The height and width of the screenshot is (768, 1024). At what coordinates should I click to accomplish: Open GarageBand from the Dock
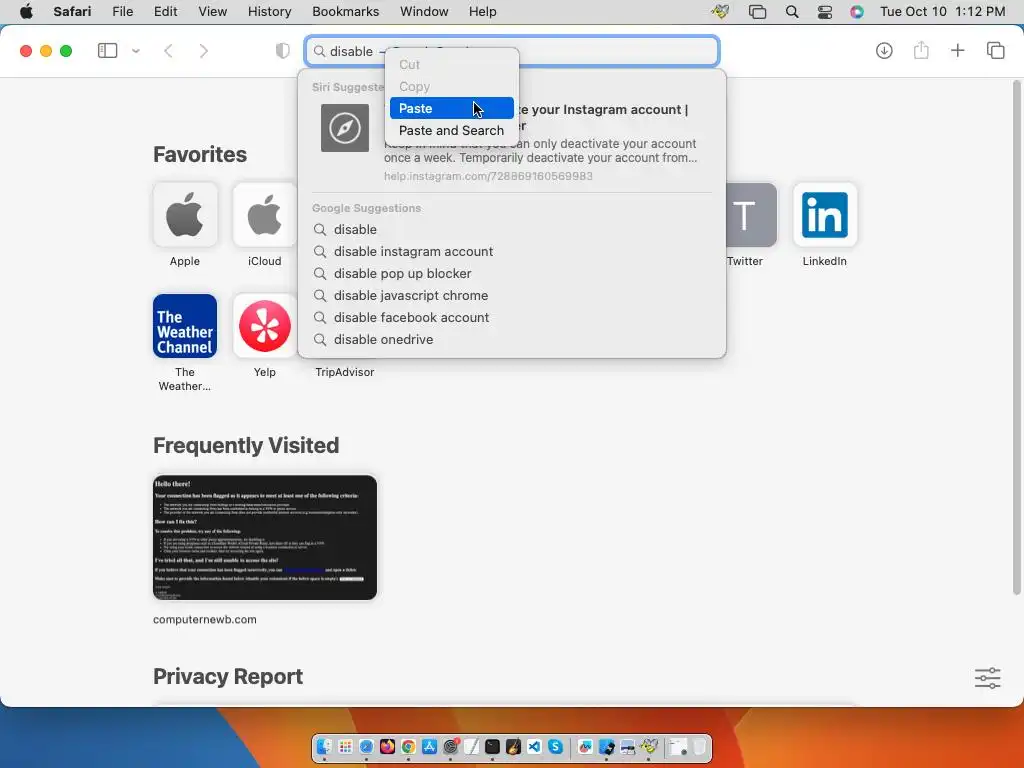point(513,746)
